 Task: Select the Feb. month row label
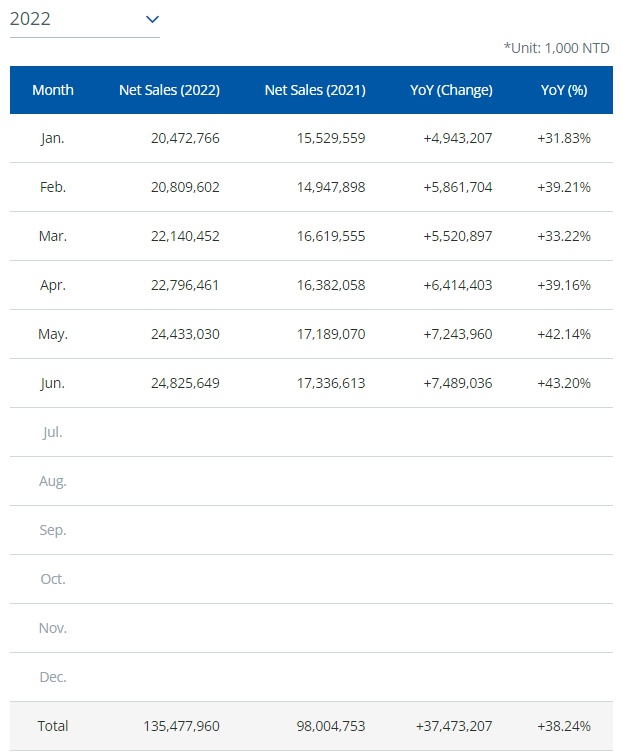53,187
